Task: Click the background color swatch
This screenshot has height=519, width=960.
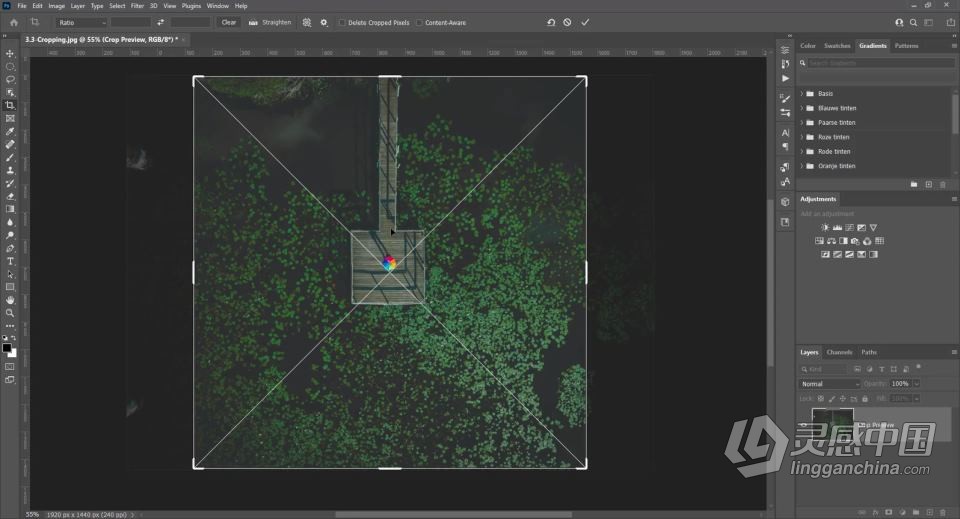Action: tap(13, 354)
